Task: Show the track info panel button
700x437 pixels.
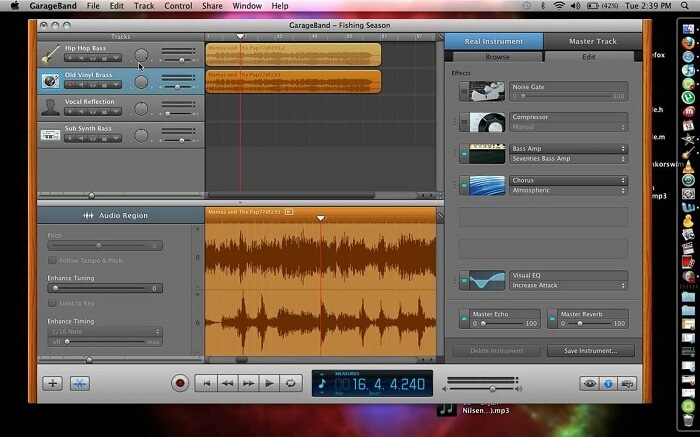Action: pos(609,383)
